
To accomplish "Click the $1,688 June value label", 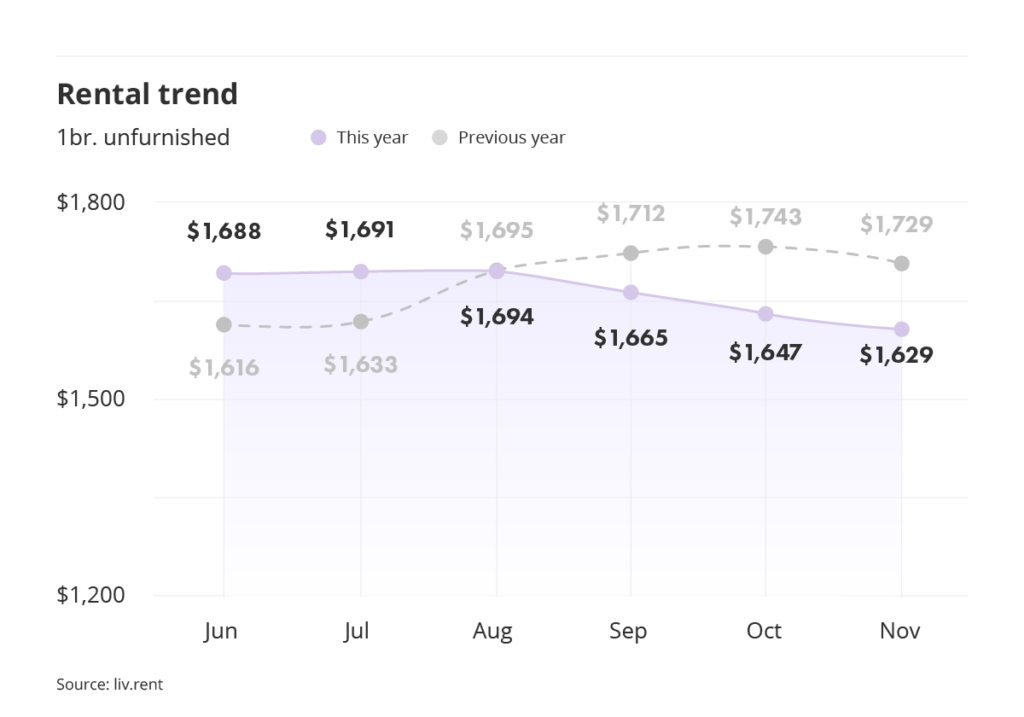I will (x=224, y=232).
